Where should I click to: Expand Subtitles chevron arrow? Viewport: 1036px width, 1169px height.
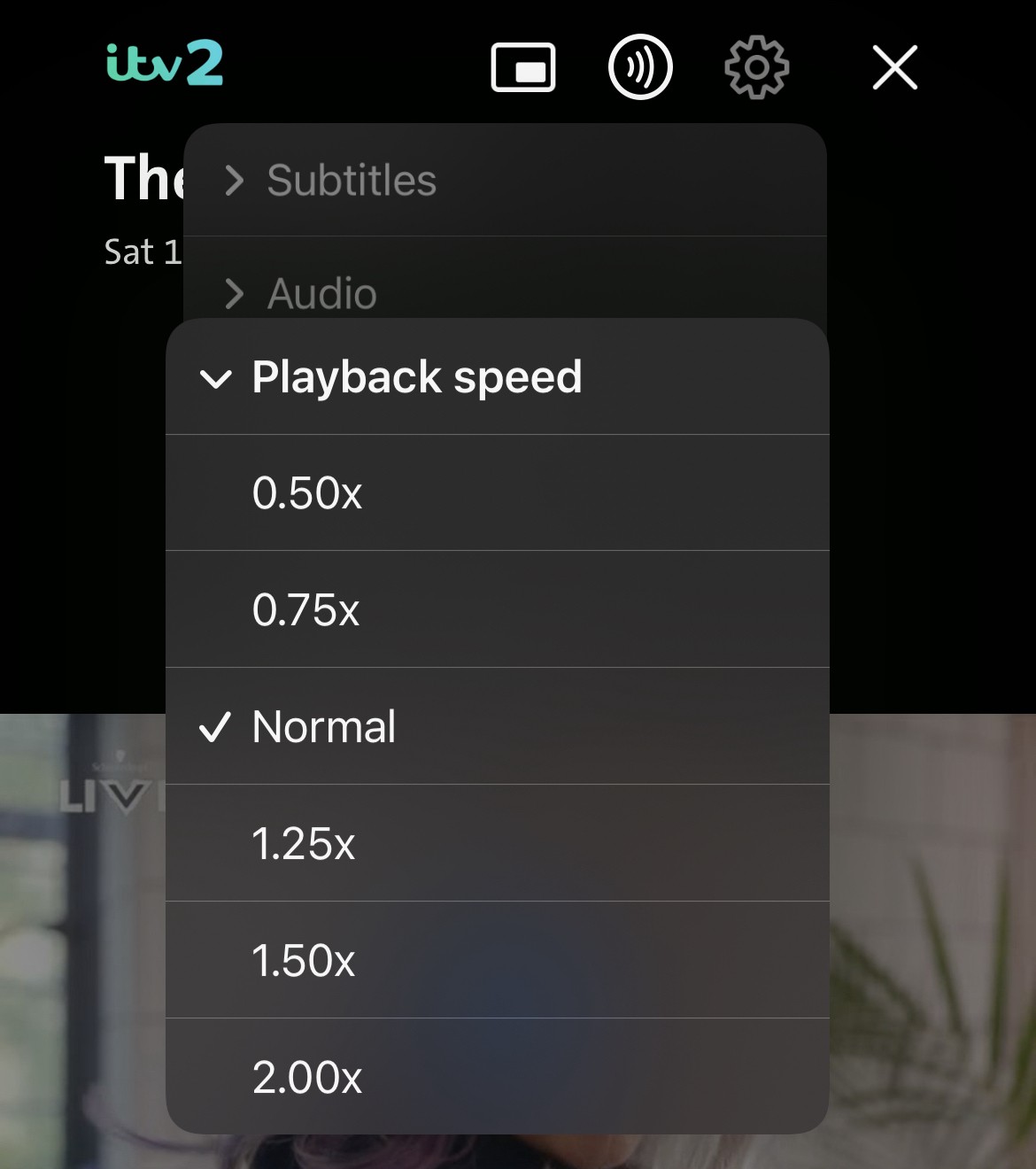[234, 181]
